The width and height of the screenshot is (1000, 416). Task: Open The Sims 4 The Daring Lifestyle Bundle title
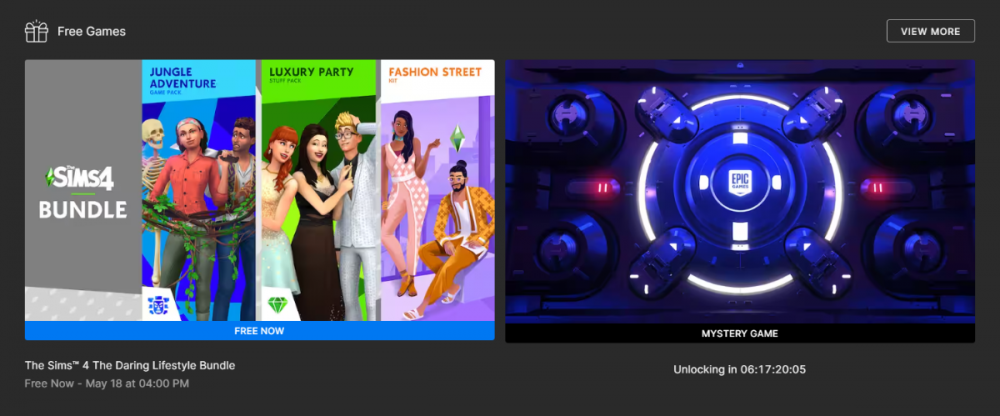pos(130,366)
